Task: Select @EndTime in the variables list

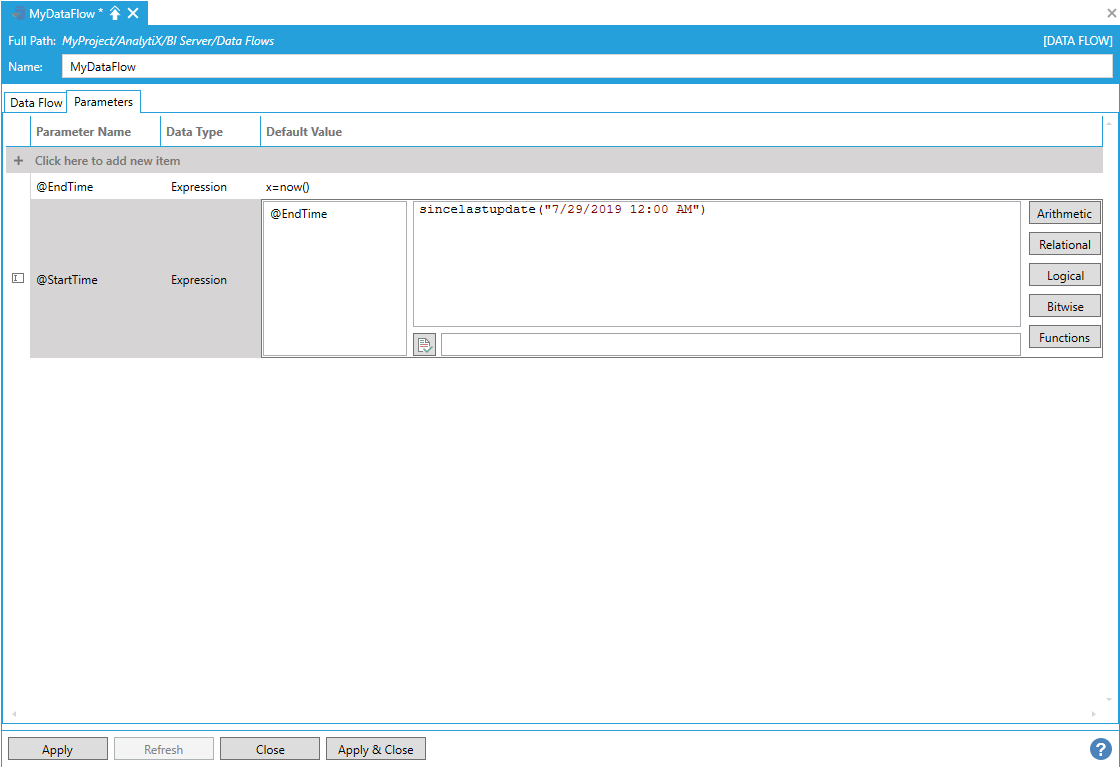Action: 299,214
